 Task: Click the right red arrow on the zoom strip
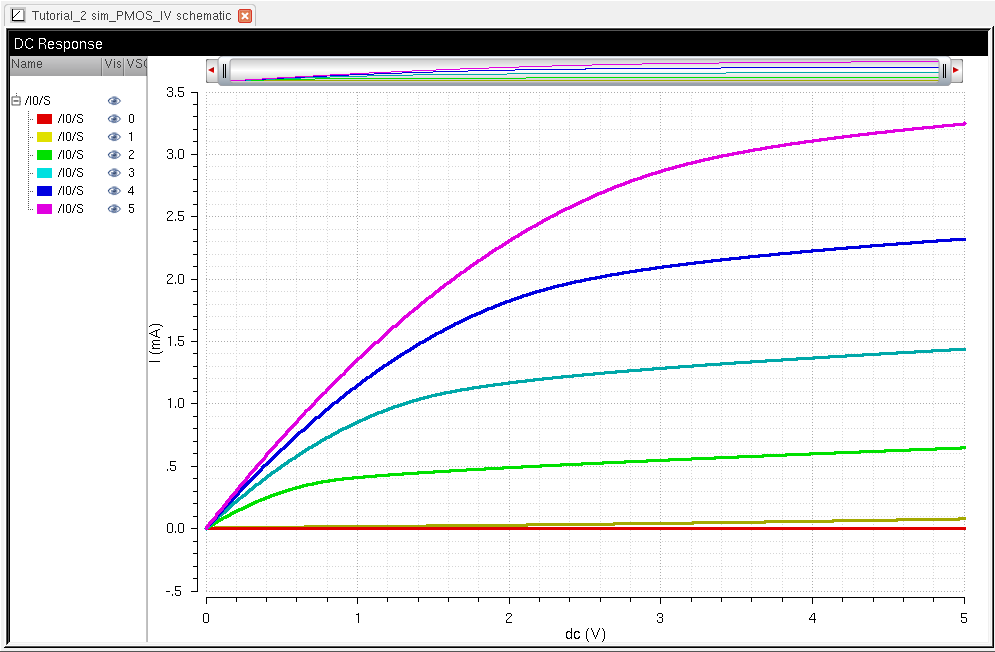point(956,71)
